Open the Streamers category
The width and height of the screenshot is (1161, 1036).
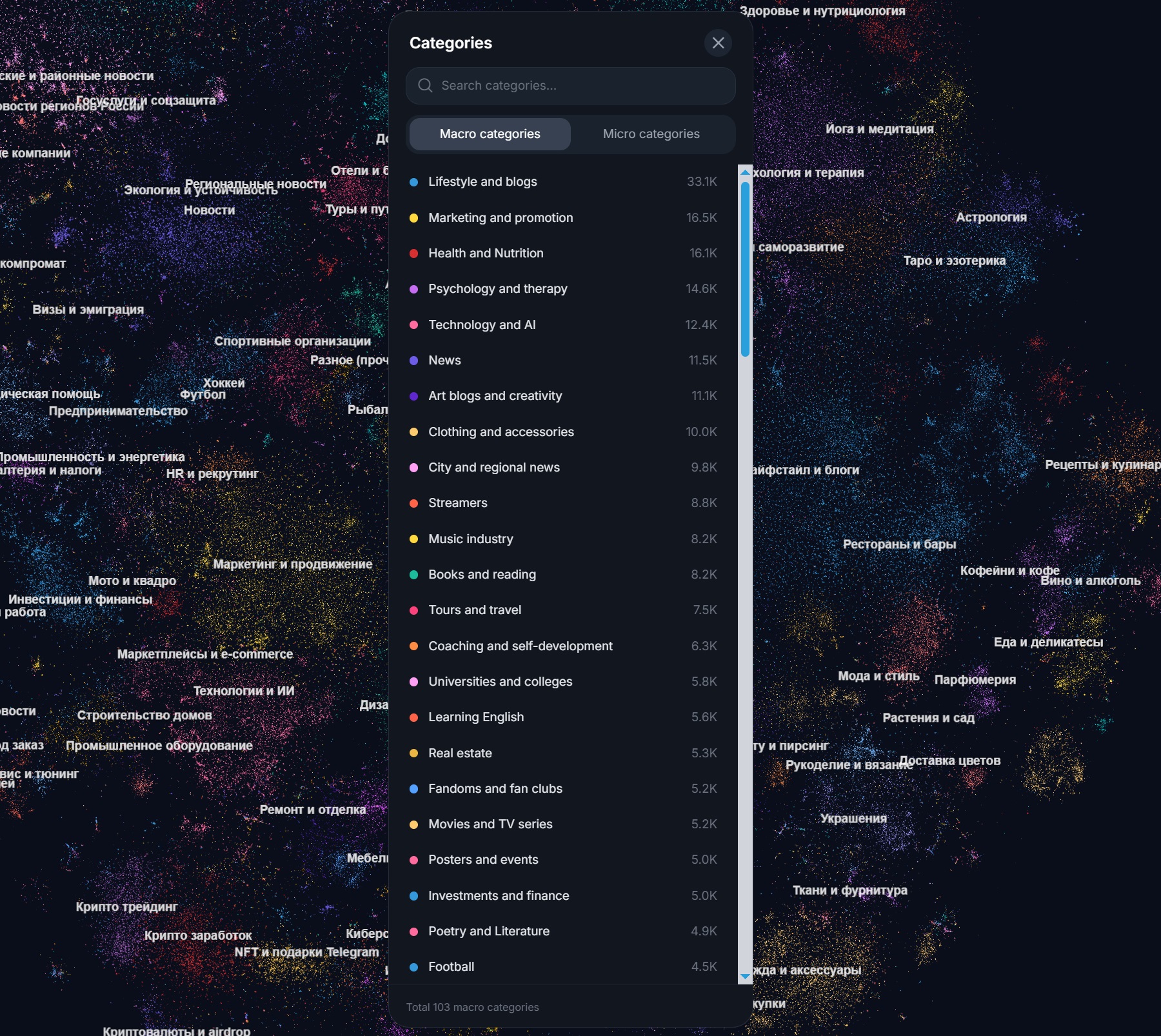tap(564, 503)
